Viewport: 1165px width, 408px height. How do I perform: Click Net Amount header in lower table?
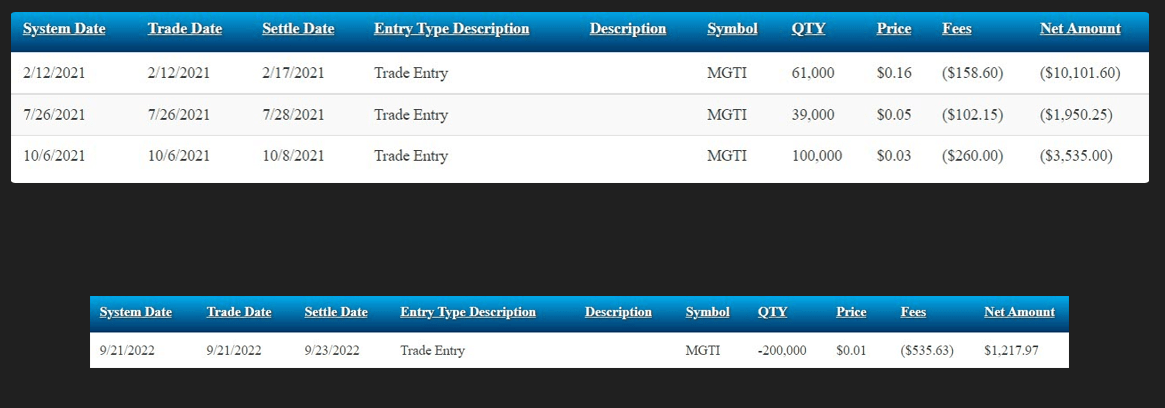click(x=1019, y=313)
